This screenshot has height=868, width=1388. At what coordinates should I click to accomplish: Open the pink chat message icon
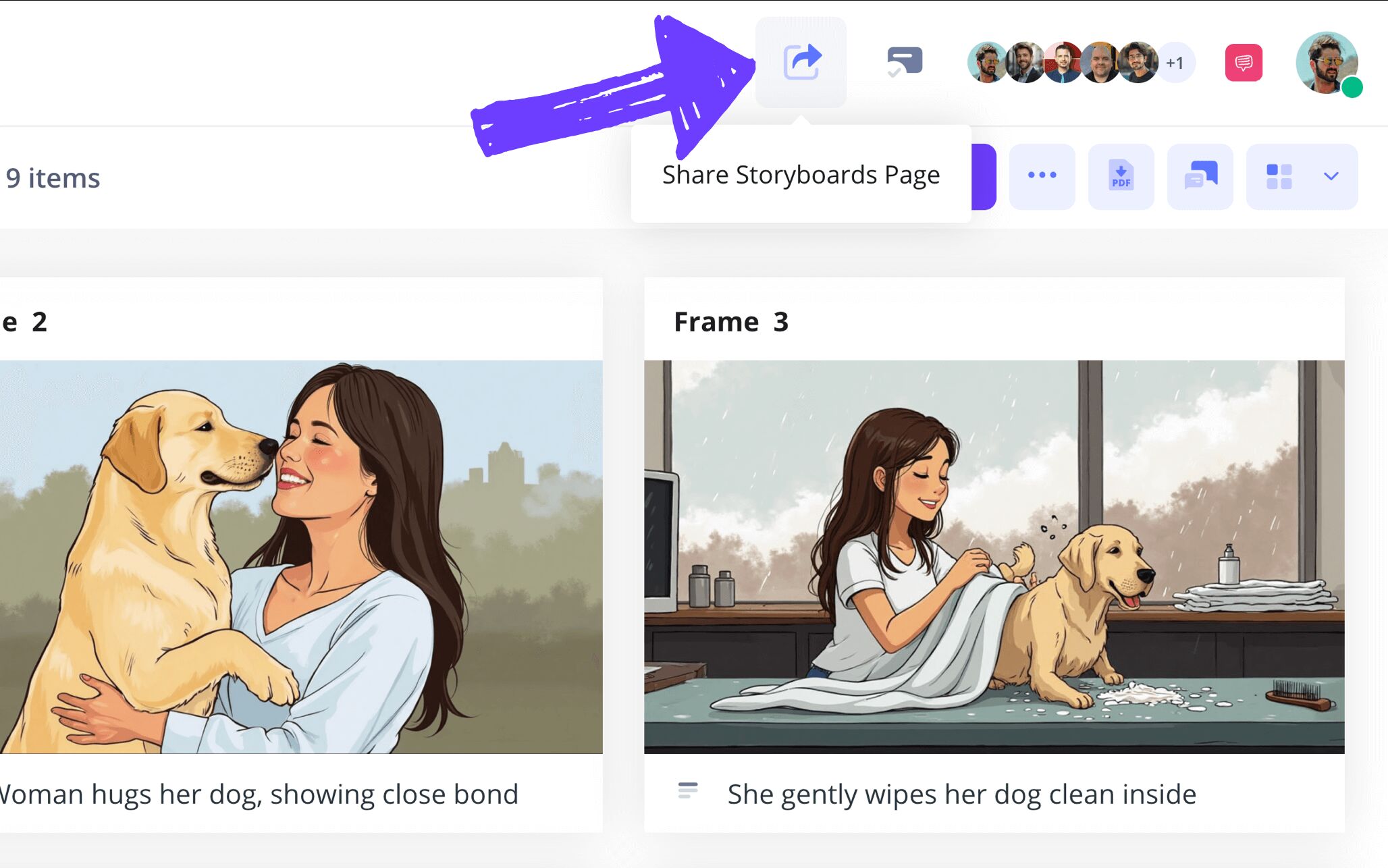[x=1244, y=63]
